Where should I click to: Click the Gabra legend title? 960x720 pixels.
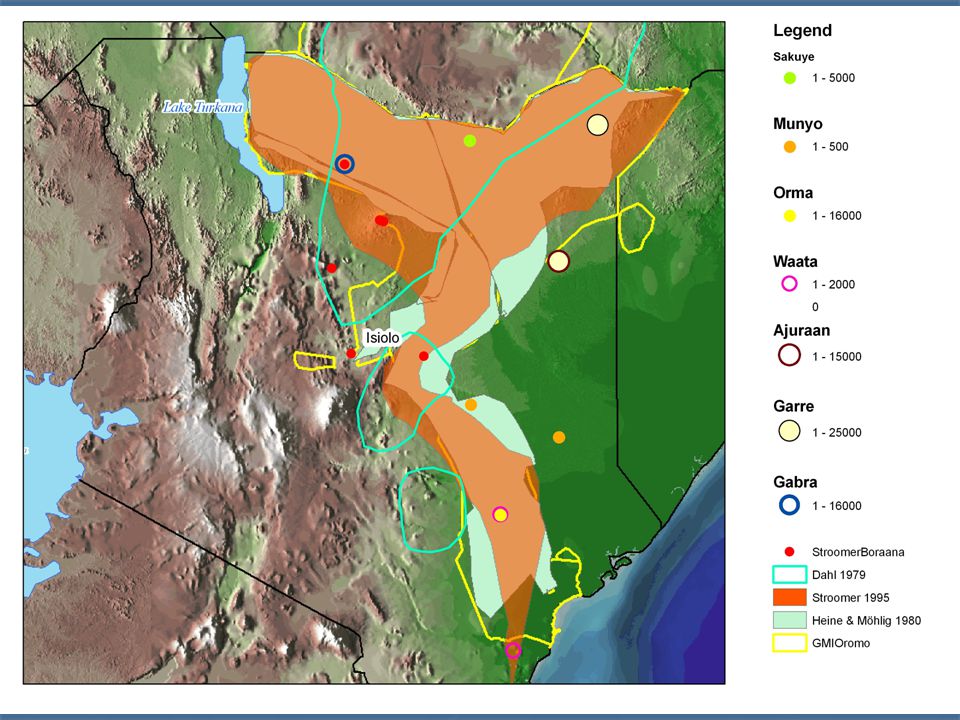(x=795, y=482)
